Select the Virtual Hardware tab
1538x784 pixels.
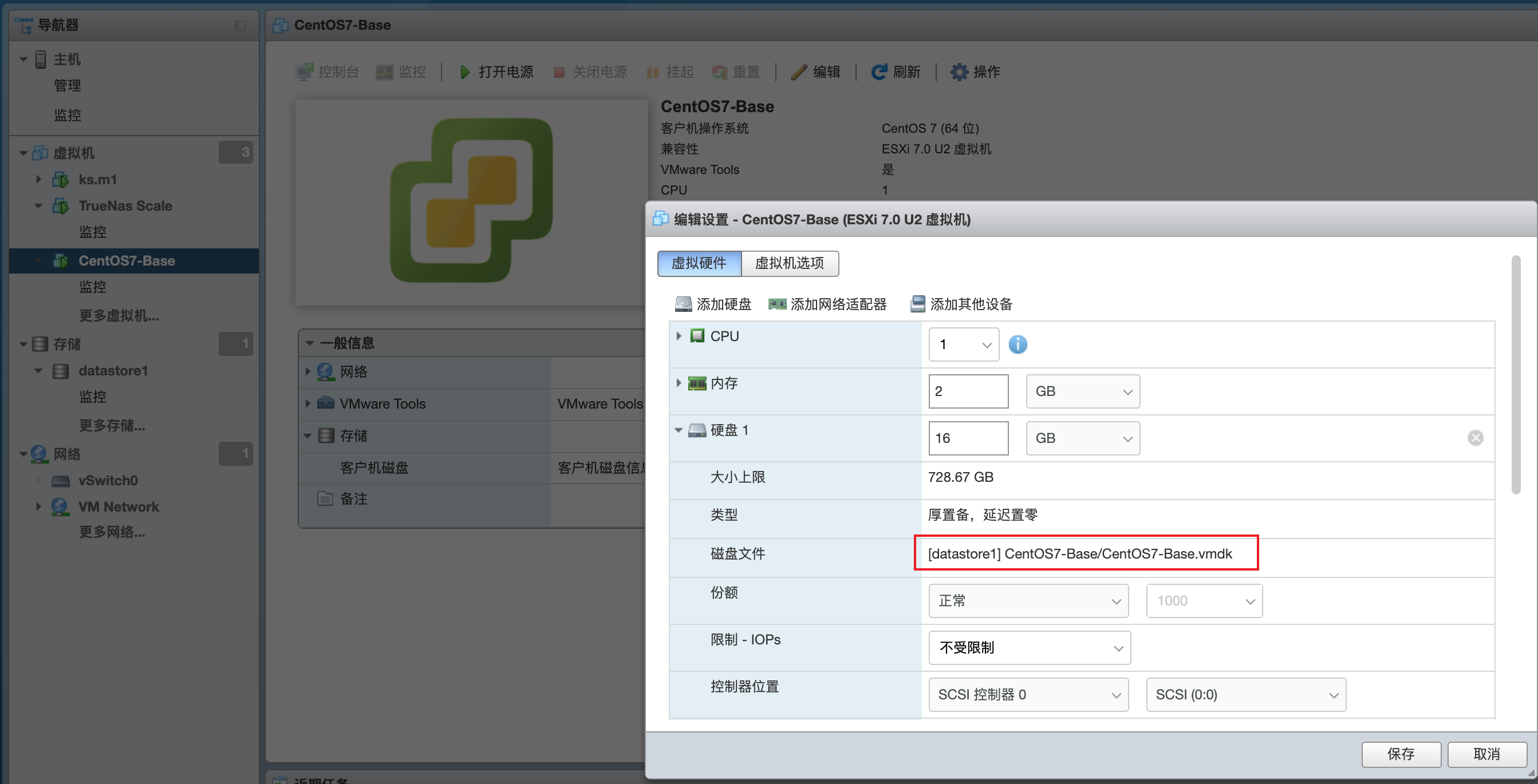coord(699,263)
